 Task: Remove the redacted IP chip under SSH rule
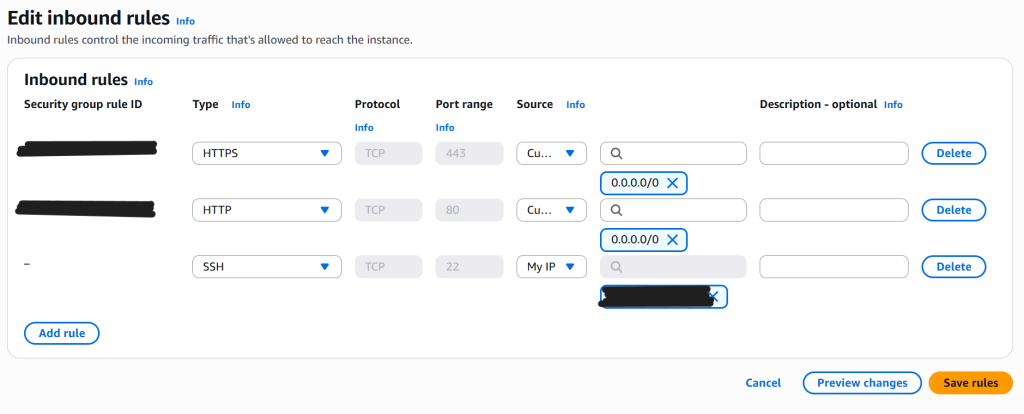714,297
